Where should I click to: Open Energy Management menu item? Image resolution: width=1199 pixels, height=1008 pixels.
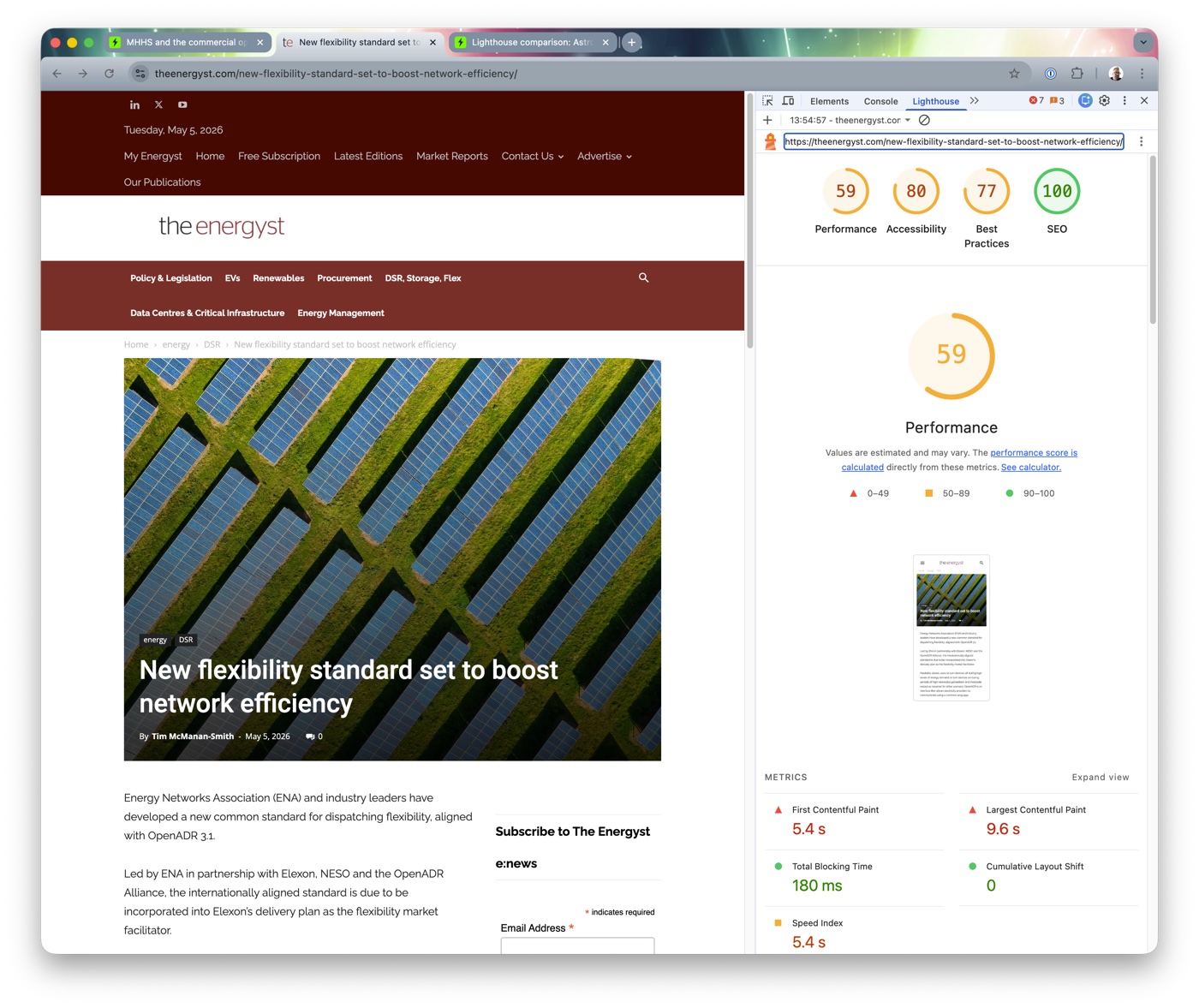341,313
